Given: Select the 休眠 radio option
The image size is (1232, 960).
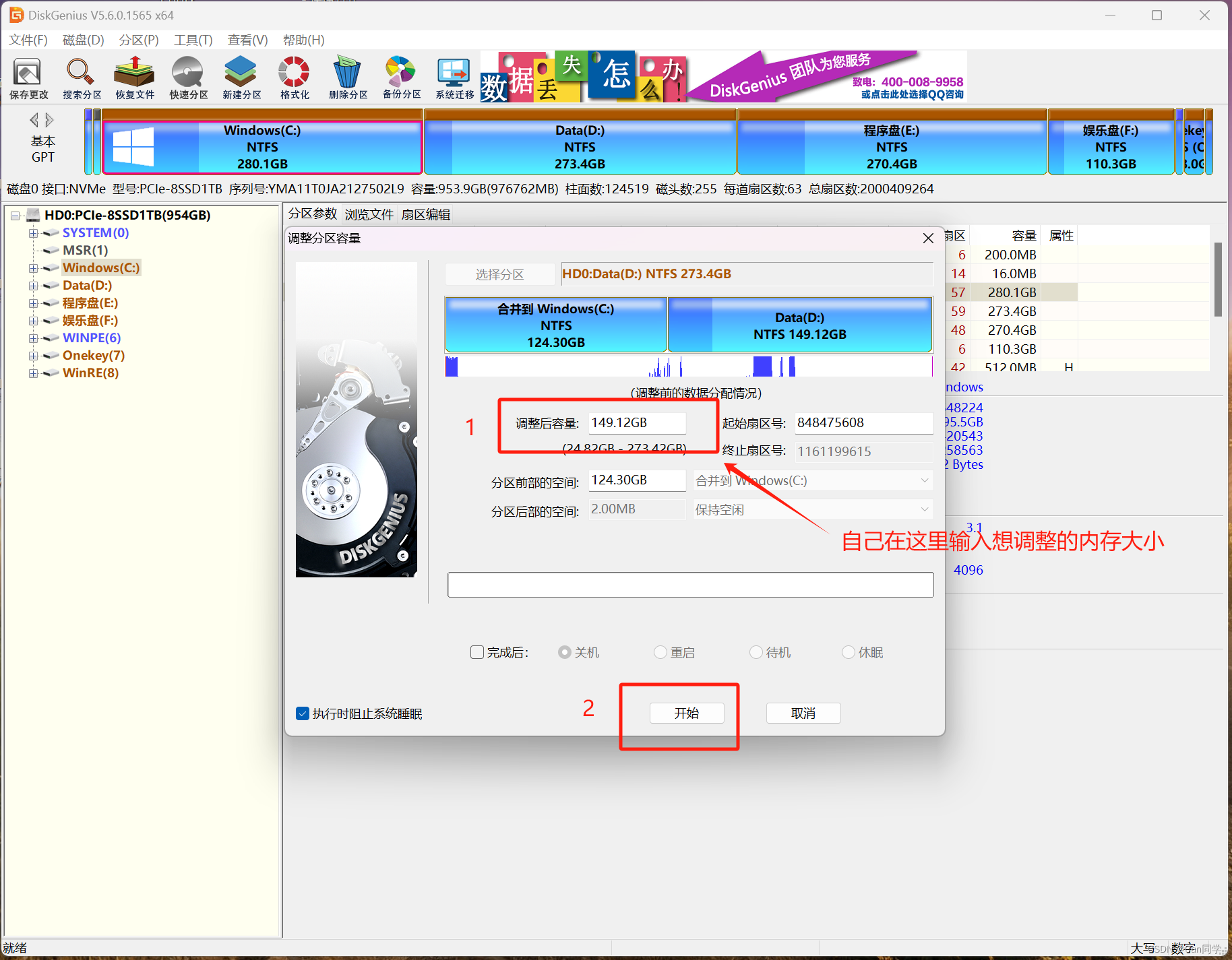Looking at the screenshot, I should [849, 652].
